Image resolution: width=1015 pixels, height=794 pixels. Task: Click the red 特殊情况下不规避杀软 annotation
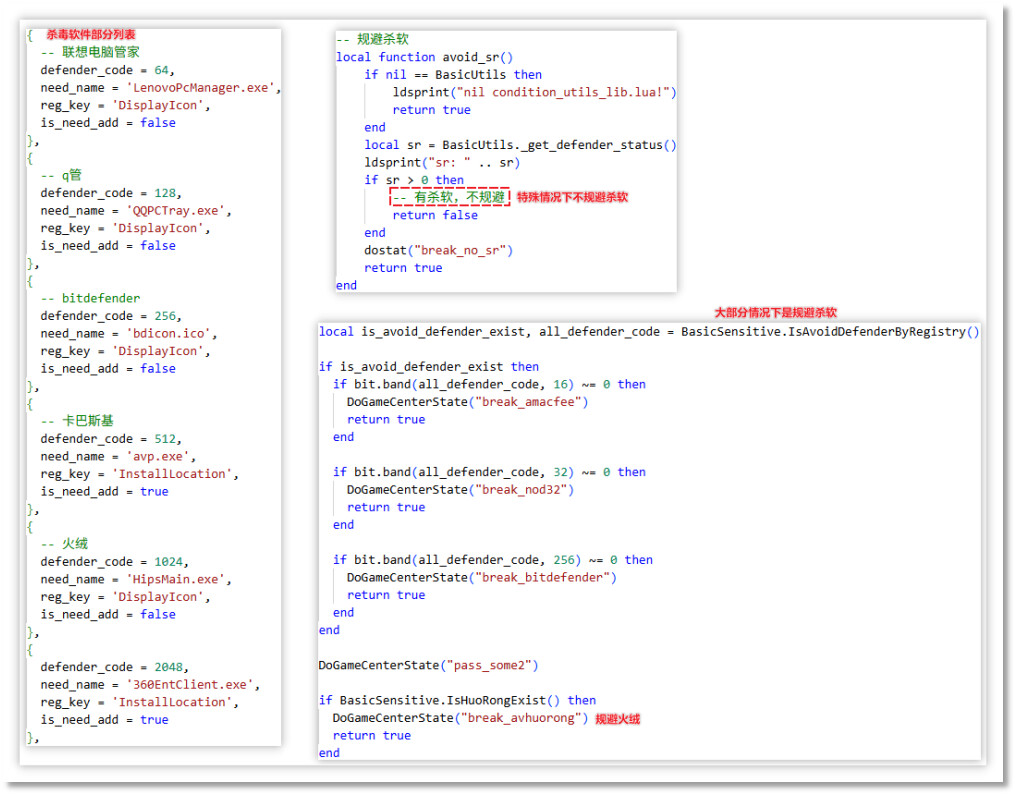[572, 198]
